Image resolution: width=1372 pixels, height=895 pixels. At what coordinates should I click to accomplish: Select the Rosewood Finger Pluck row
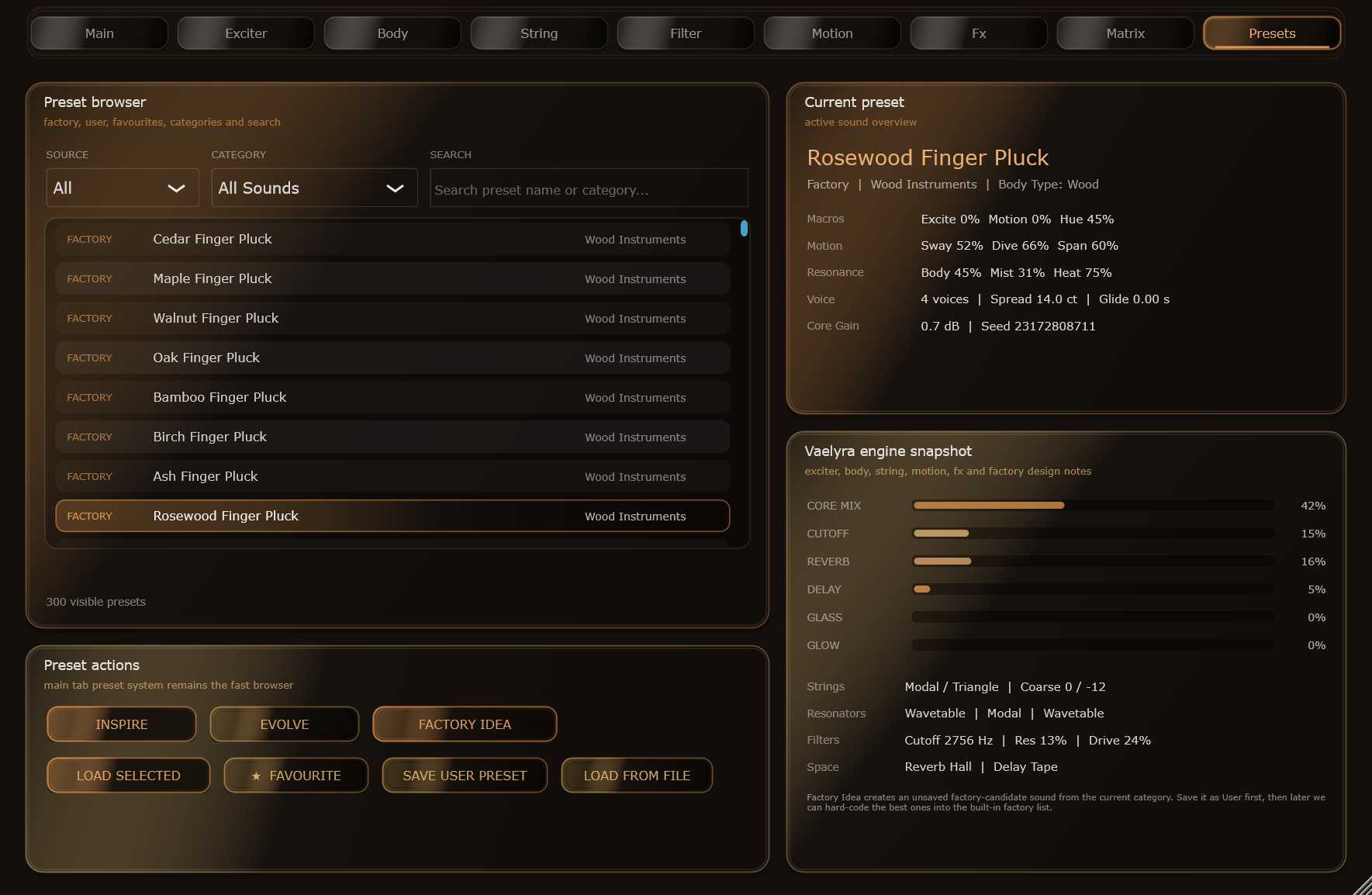click(392, 516)
